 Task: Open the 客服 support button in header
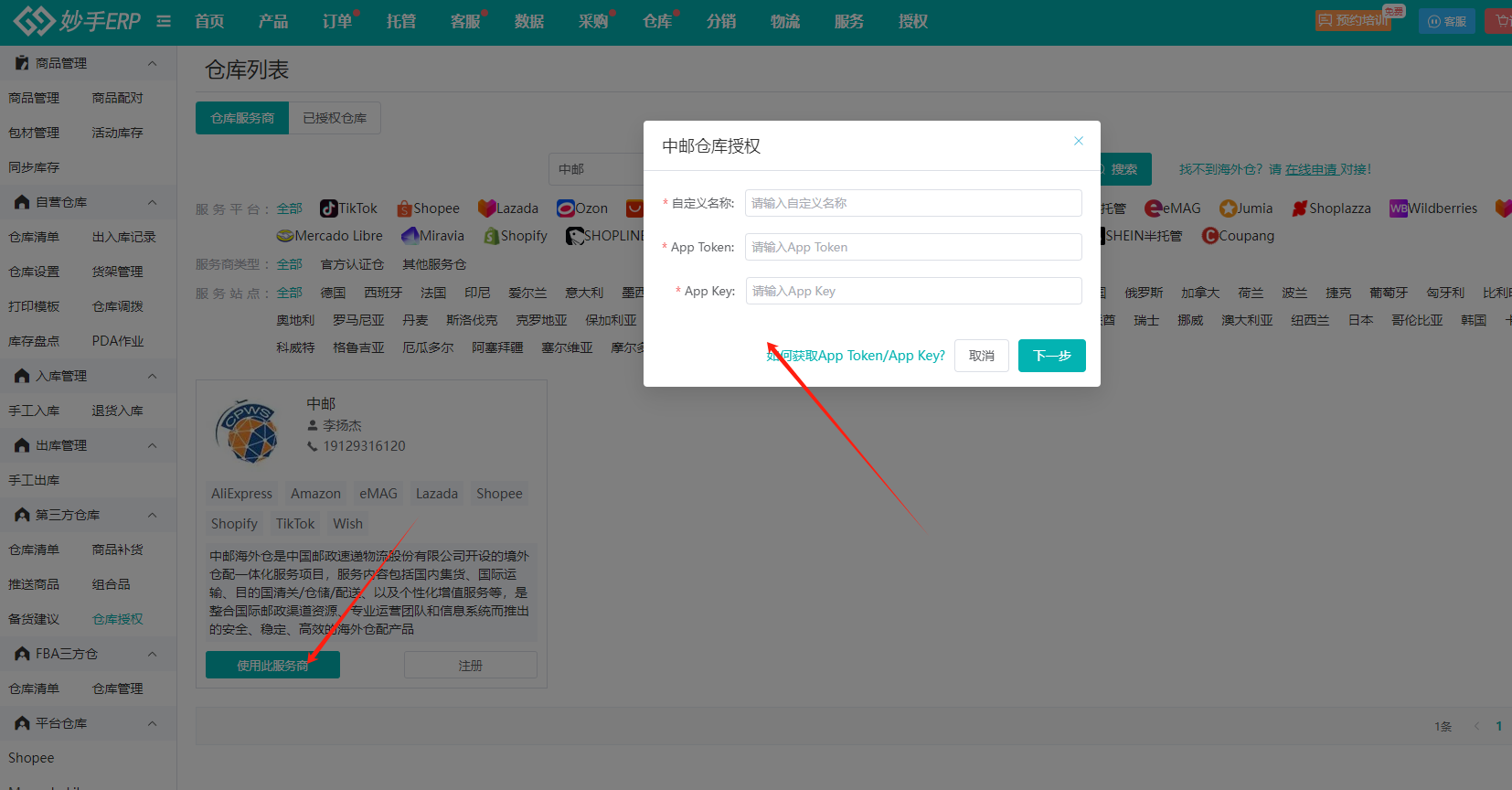(1447, 21)
